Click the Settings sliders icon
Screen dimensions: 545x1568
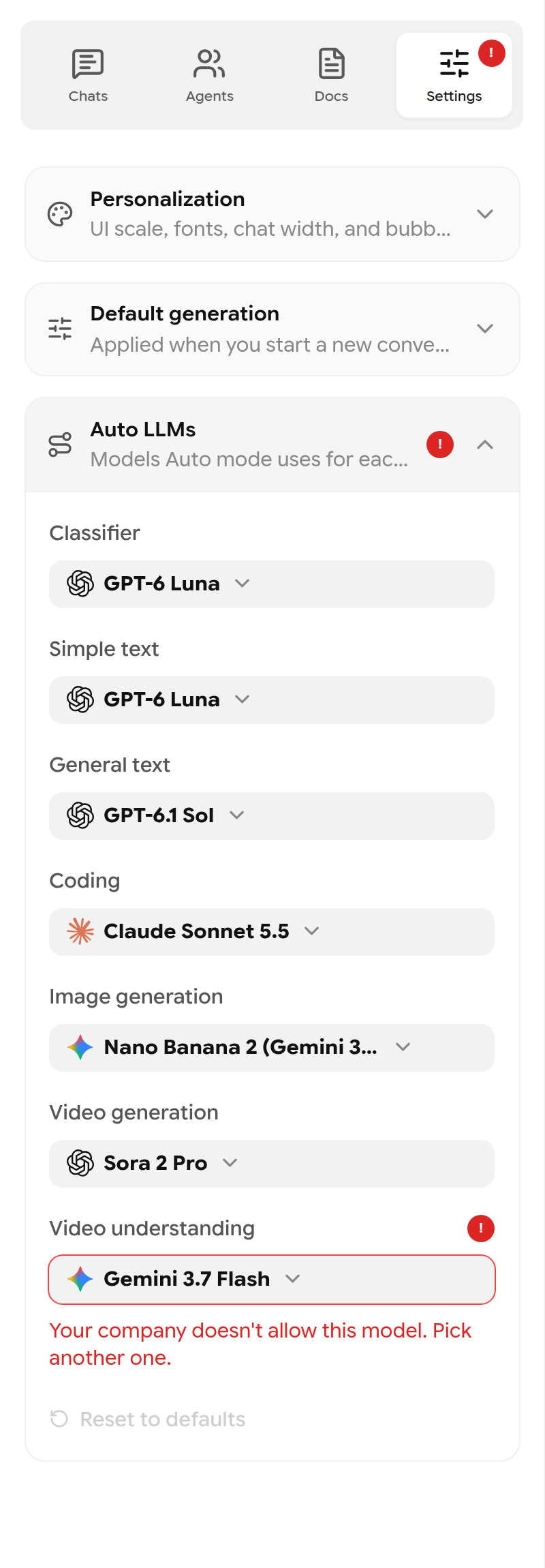(x=454, y=63)
